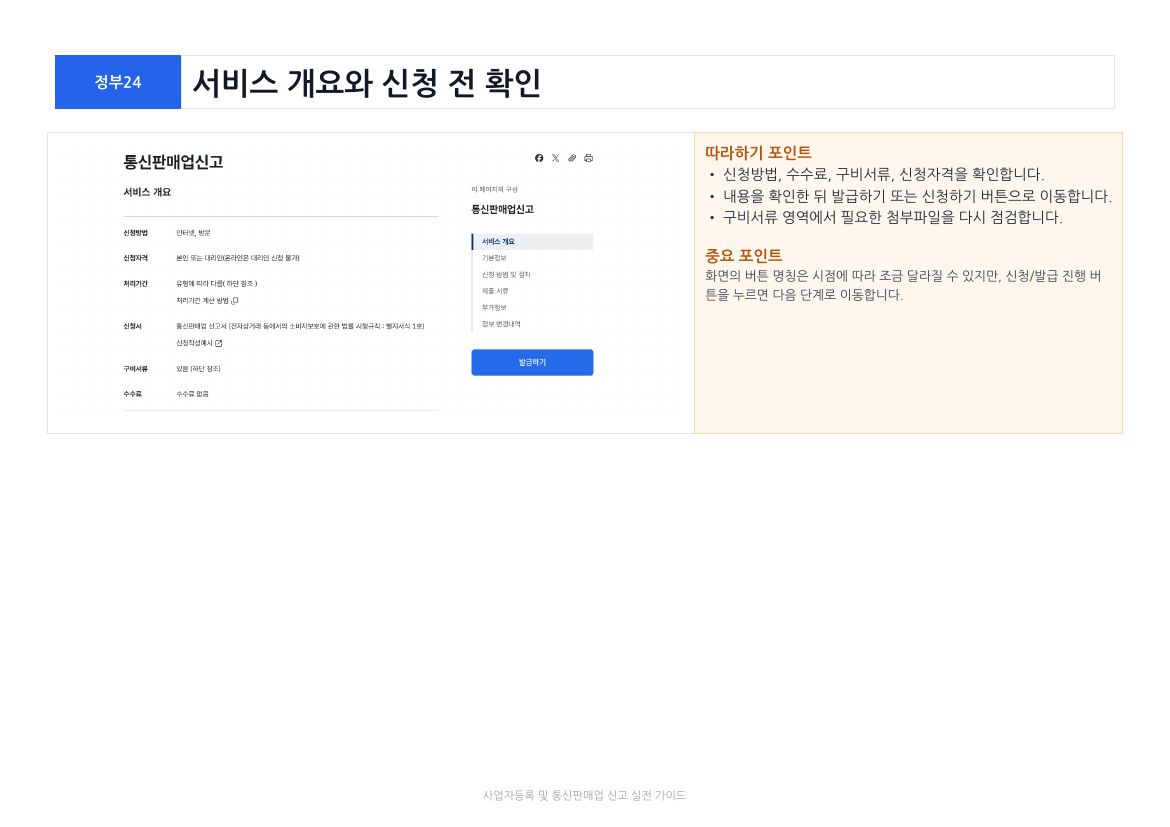Click the 구비서류 row label

(x=136, y=369)
